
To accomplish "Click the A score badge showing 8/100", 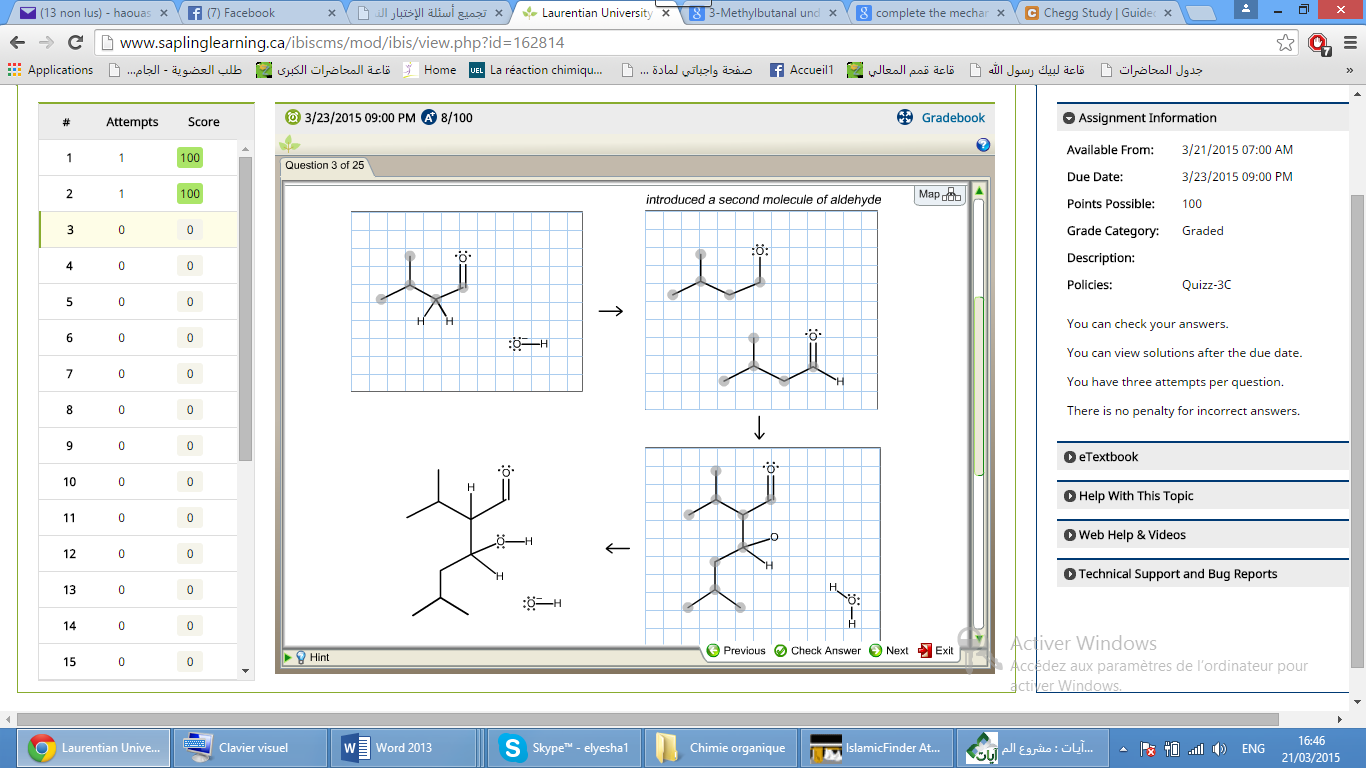I will click(x=427, y=117).
